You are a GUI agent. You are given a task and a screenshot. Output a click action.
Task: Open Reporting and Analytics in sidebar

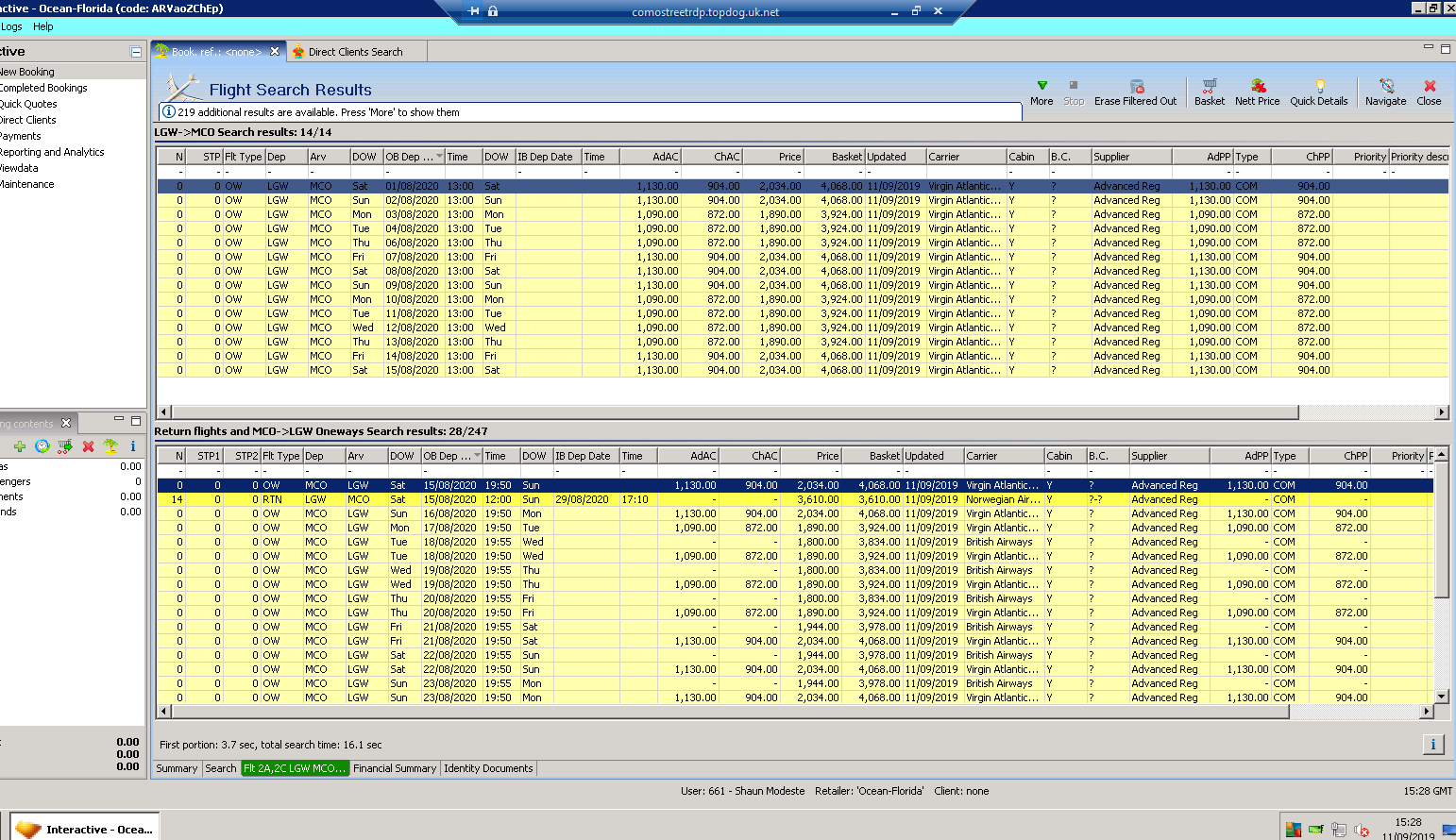click(x=52, y=152)
